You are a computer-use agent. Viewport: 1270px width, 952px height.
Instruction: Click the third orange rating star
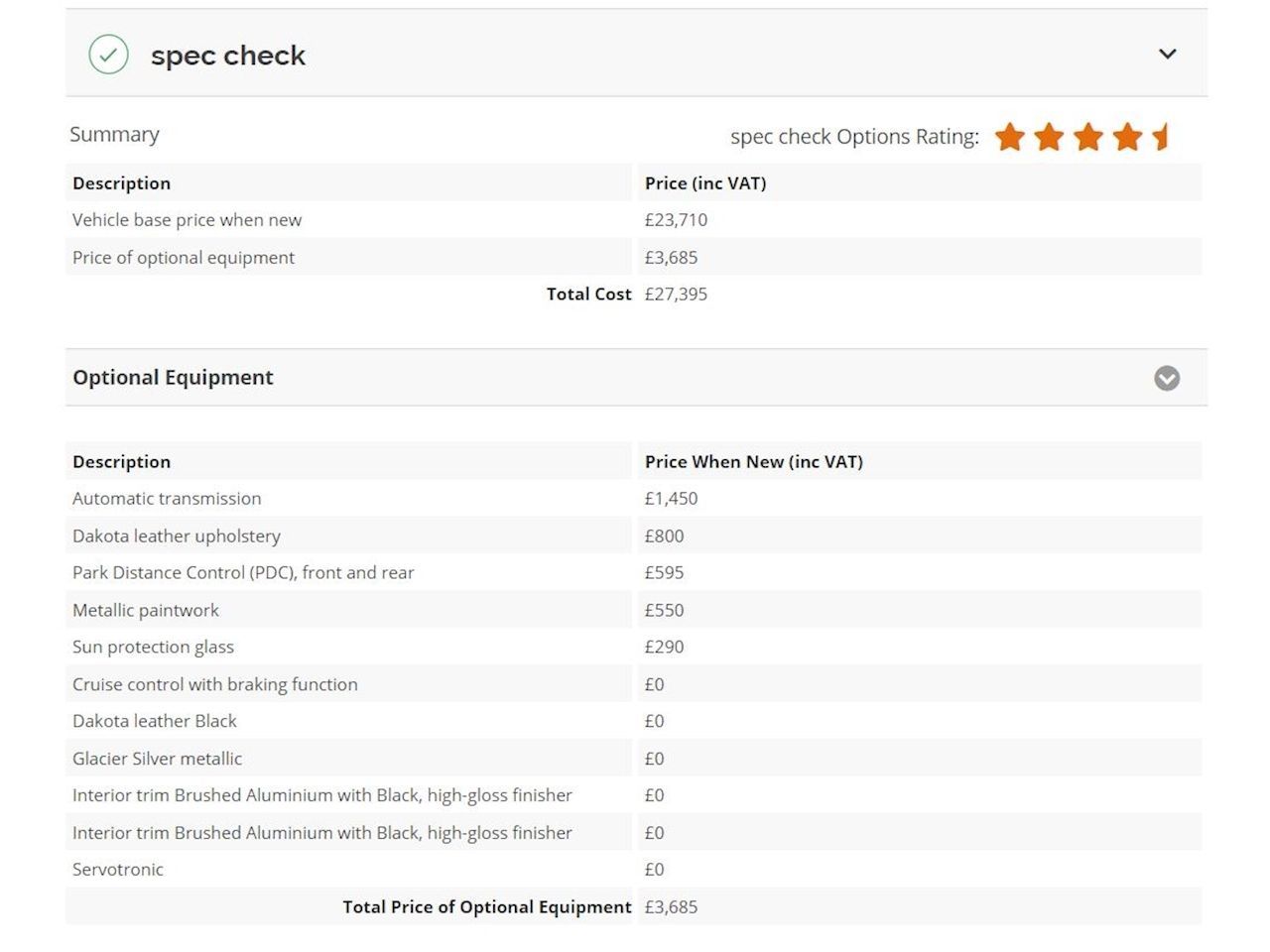[1088, 137]
